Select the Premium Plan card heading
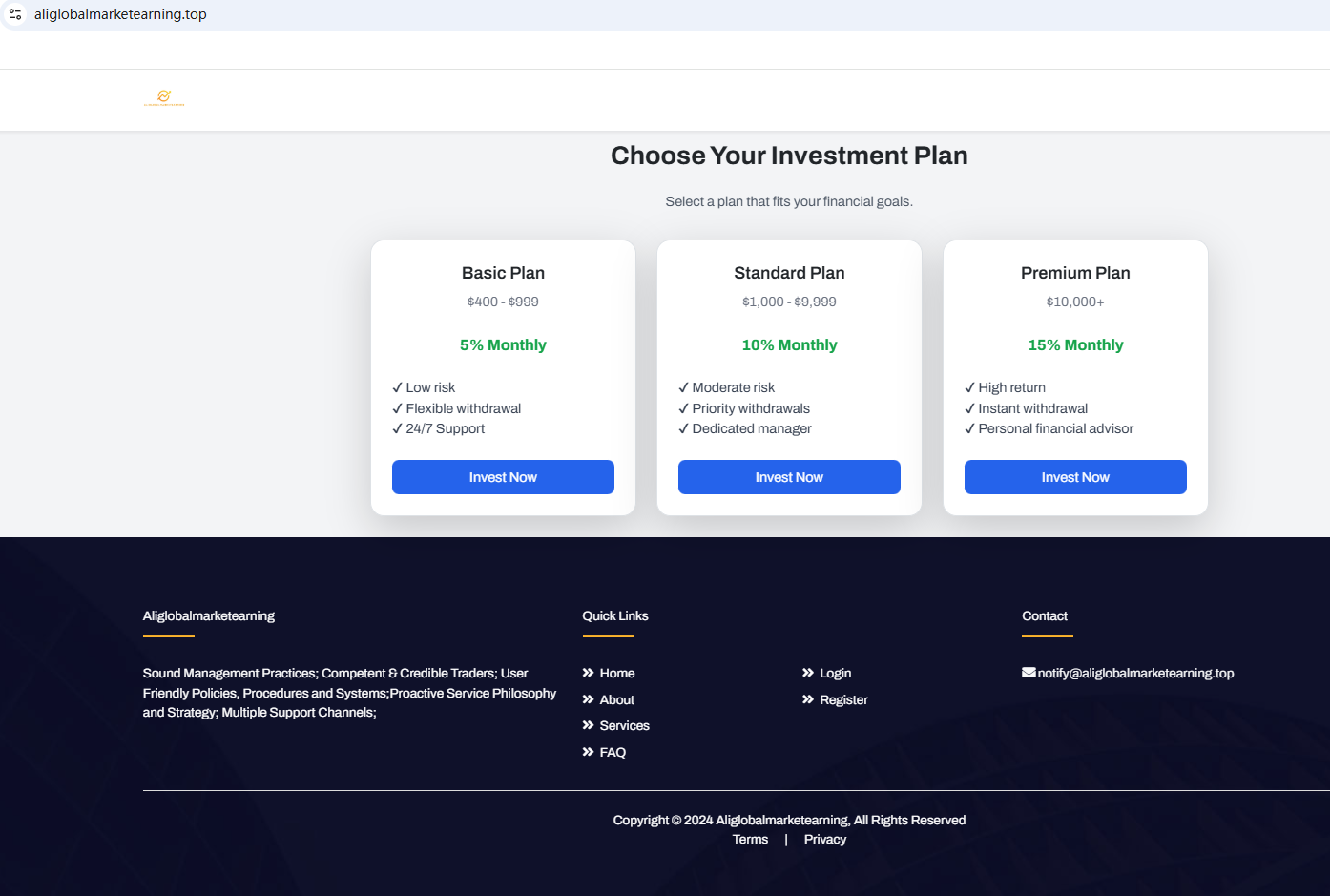Viewport: 1330px width, 896px height. point(1075,273)
